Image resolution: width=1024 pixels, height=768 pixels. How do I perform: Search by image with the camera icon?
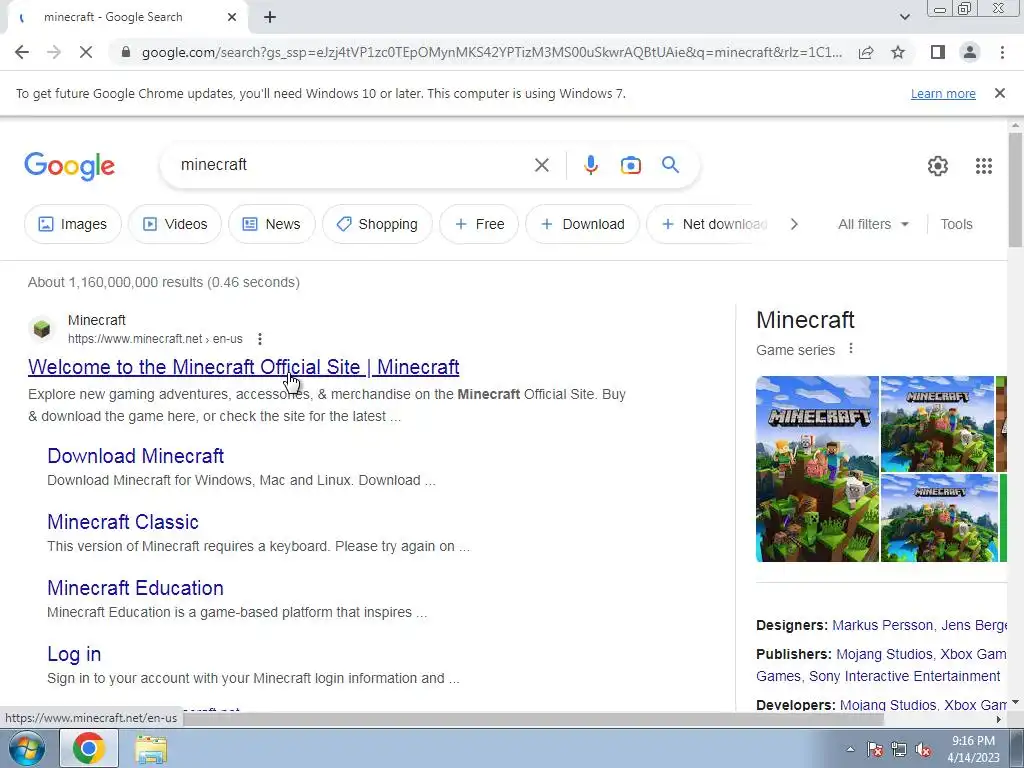630,165
